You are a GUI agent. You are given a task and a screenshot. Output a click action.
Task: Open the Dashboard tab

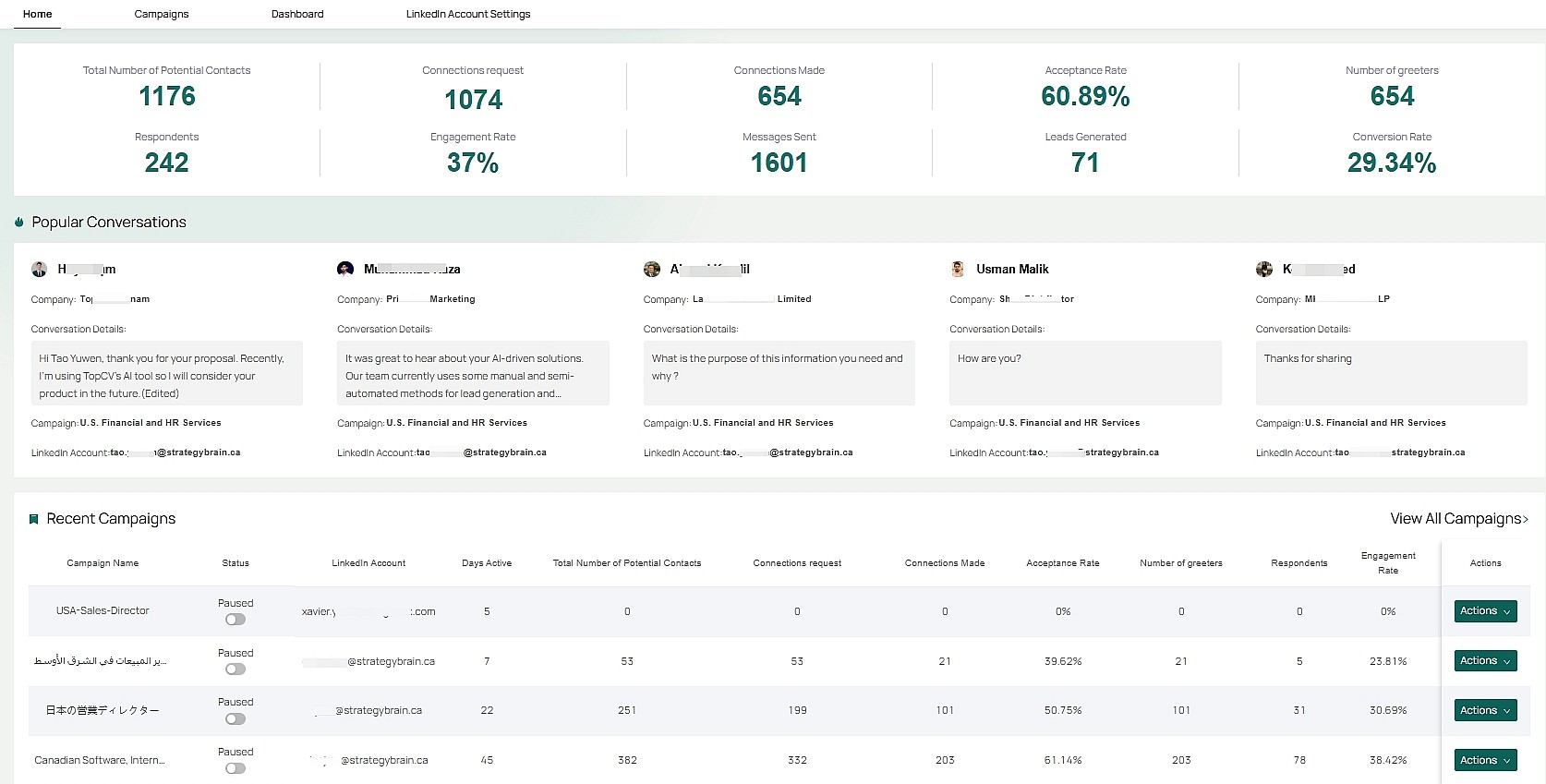297,14
